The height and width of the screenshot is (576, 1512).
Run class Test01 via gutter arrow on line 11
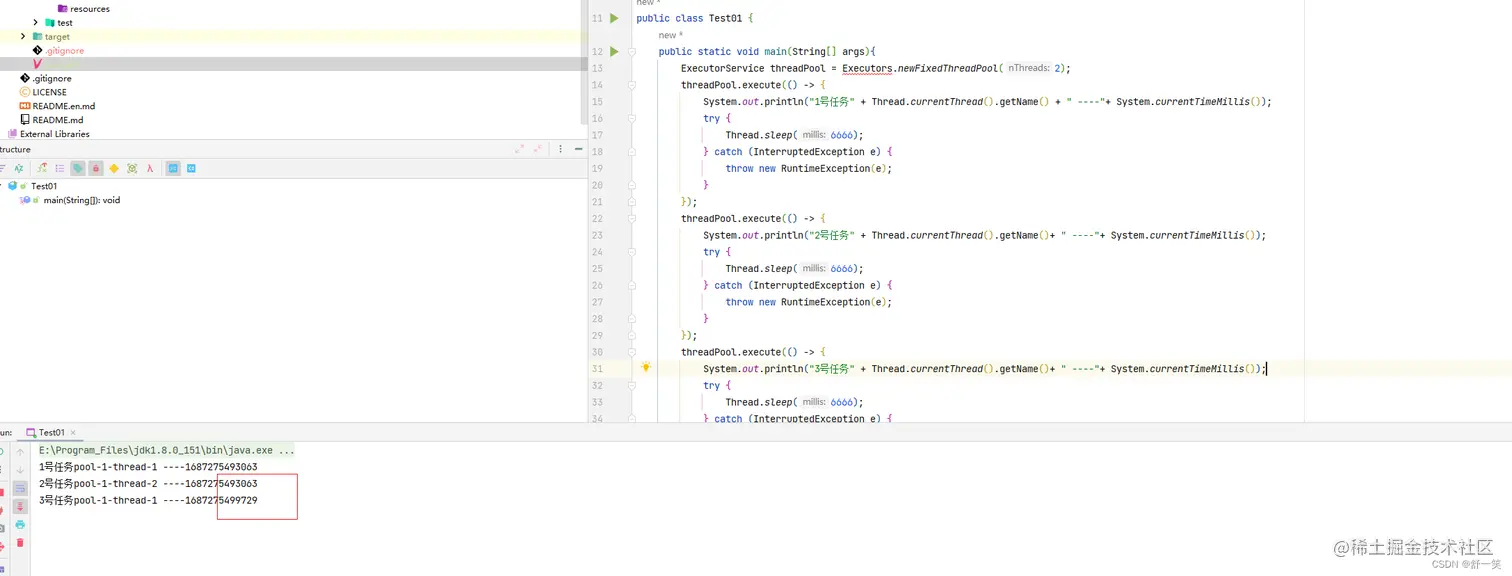(614, 18)
